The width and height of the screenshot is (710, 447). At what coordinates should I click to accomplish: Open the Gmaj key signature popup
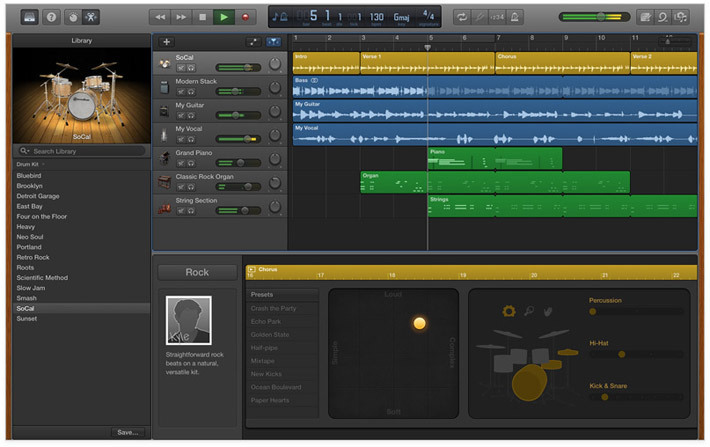[403, 17]
